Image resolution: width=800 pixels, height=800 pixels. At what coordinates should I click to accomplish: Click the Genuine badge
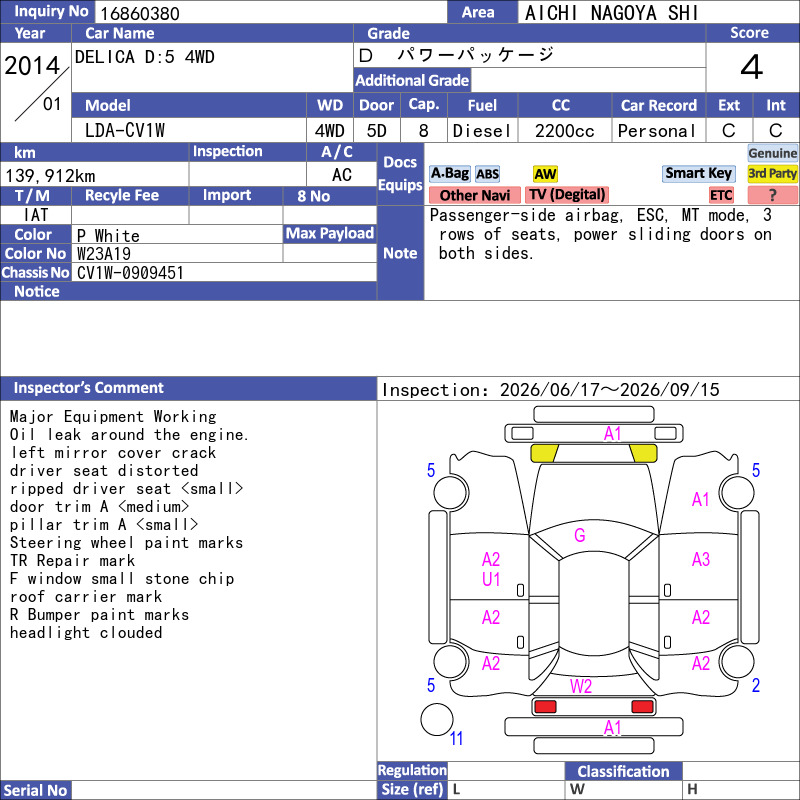tap(772, 153)
